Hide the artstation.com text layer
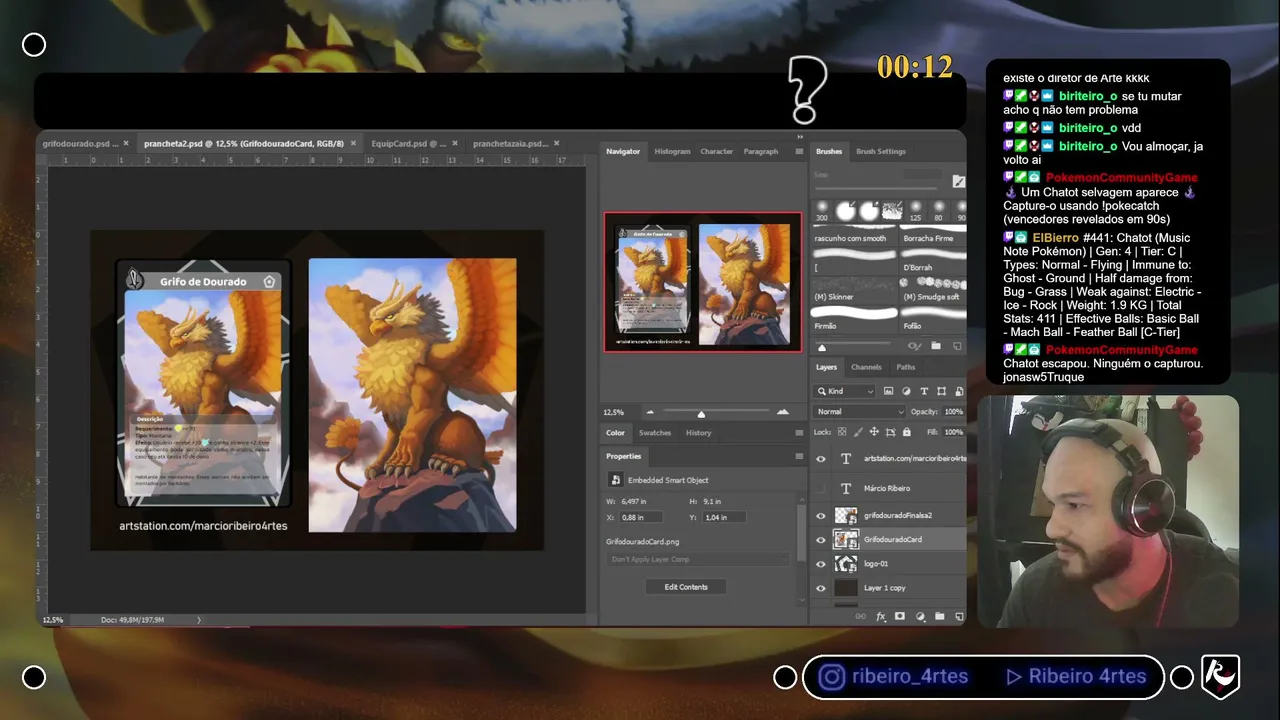Viewport: 1280px width, 720px height. coord(821,459)
